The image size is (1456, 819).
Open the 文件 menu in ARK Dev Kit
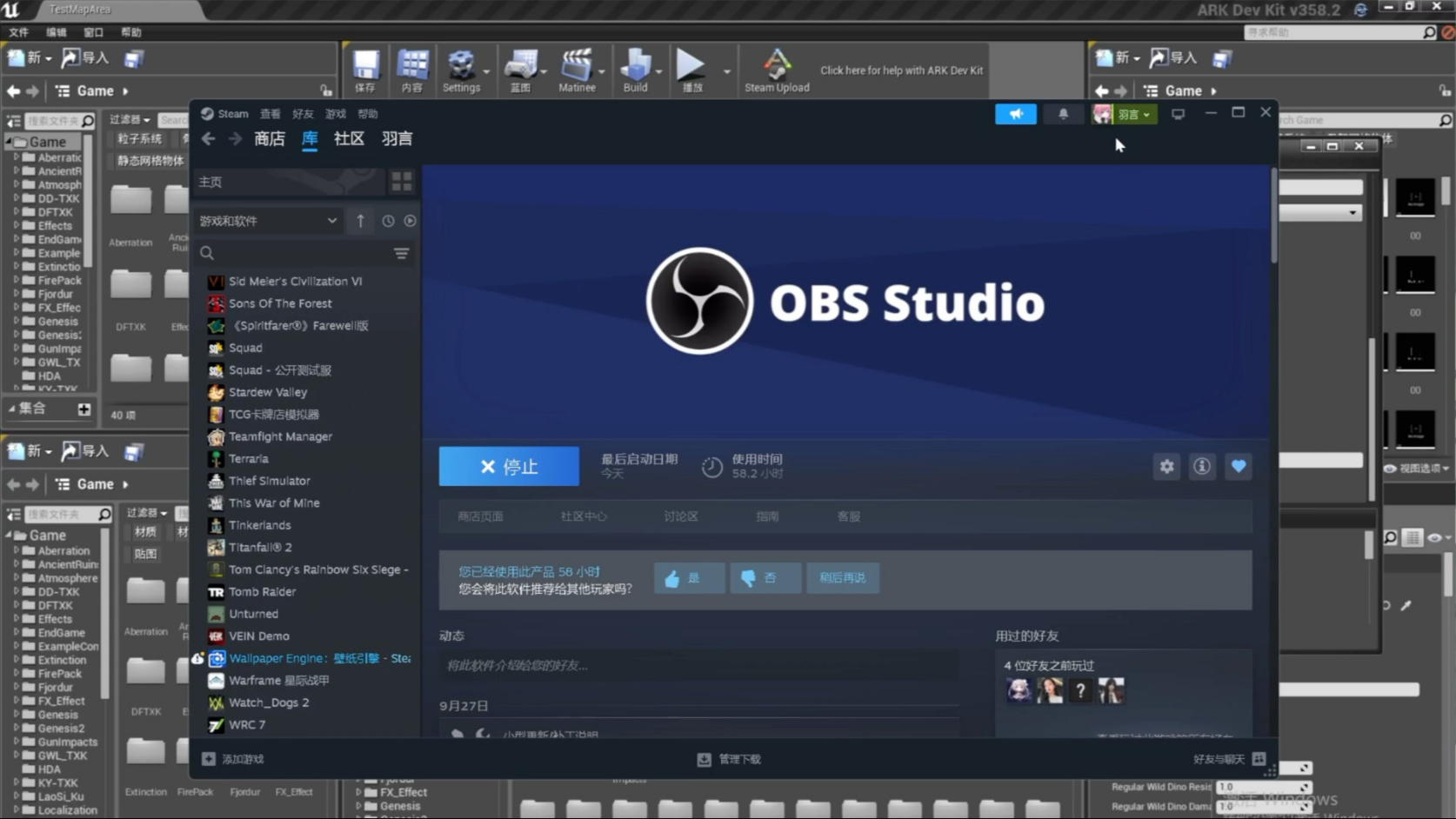point(18,32)
